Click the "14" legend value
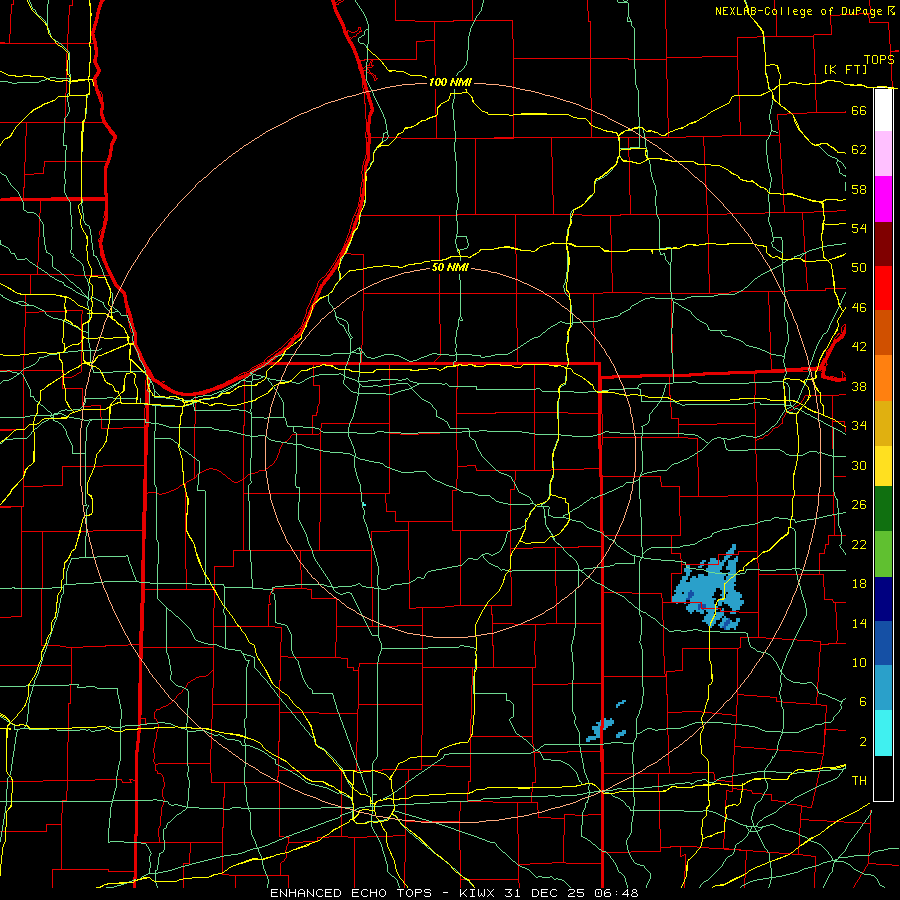The width and height of the screenshot is (900, 900). pyautogui.click(x=859, y=623)
